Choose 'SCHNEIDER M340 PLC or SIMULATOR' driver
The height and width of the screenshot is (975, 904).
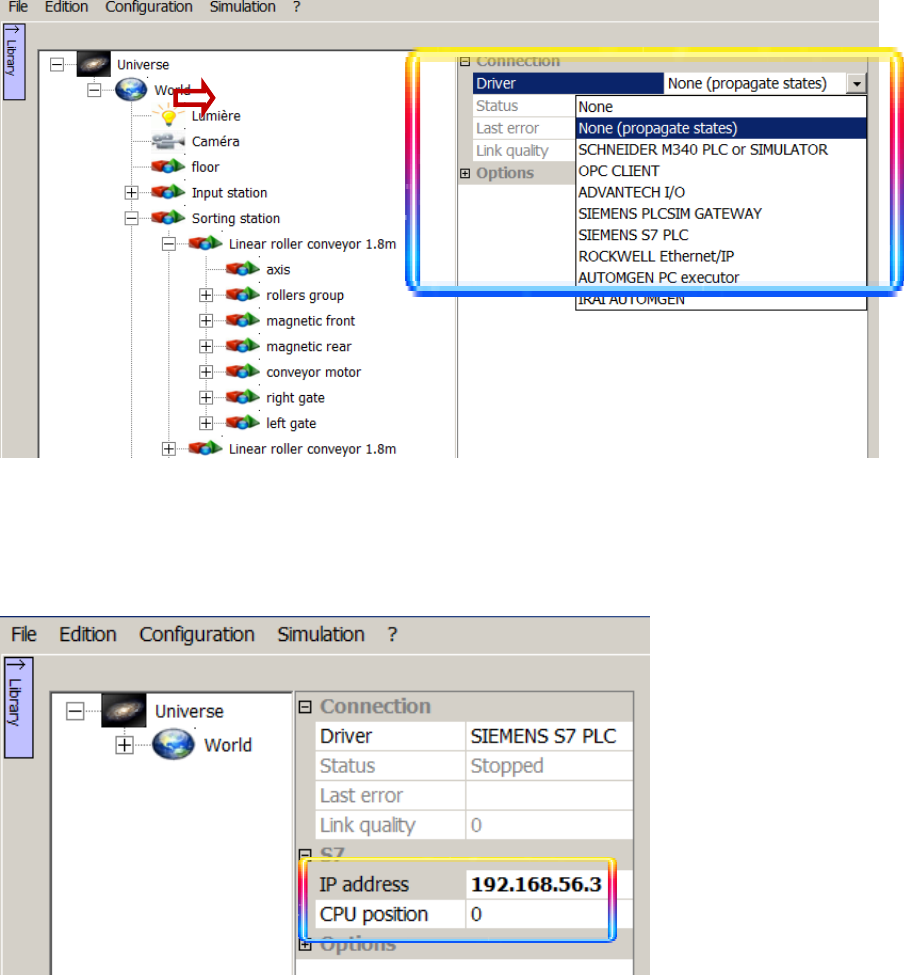pyautogui.click(x=721, y=150)
